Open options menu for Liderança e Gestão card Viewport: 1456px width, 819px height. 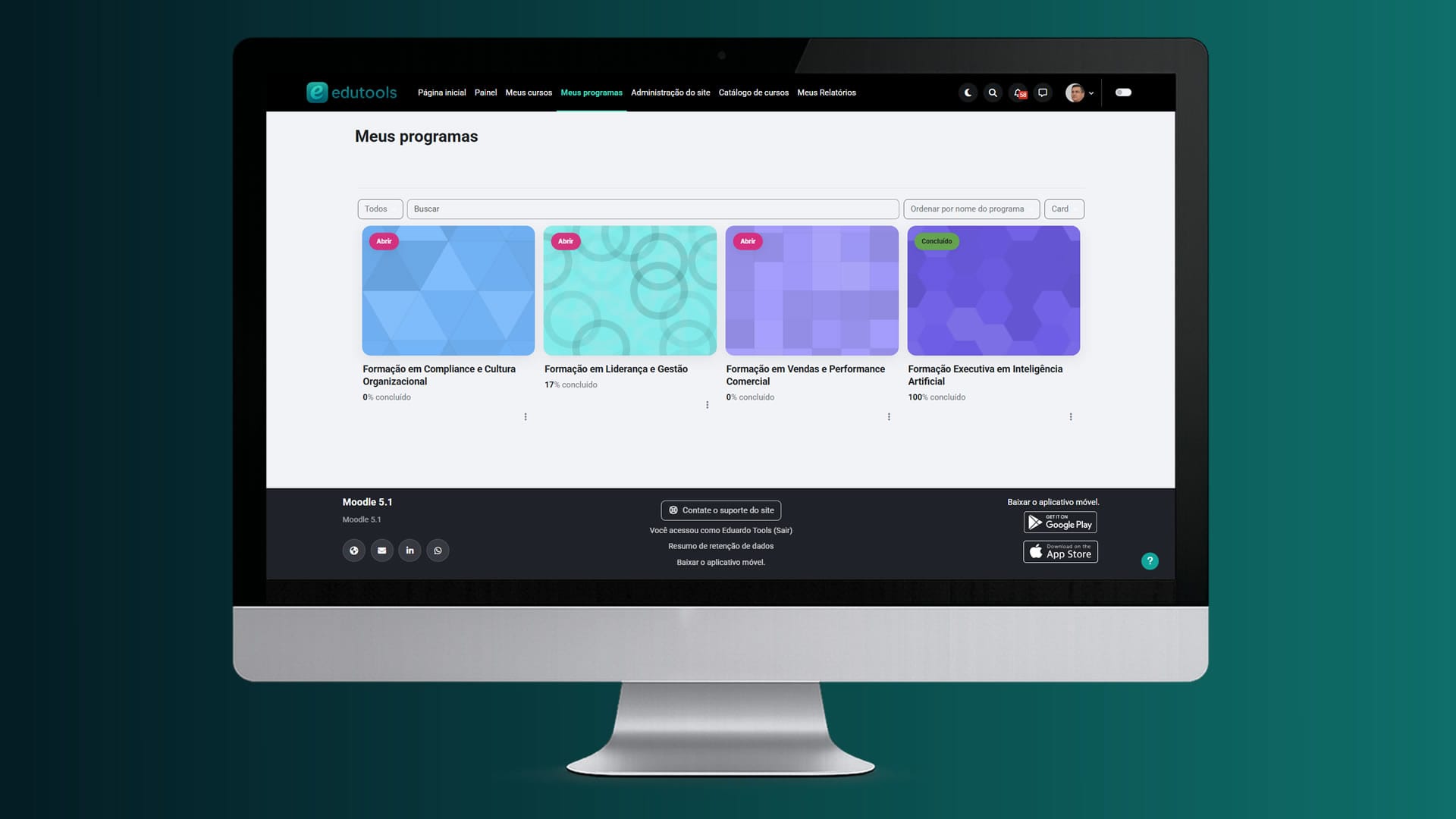(x=708, y=405)
